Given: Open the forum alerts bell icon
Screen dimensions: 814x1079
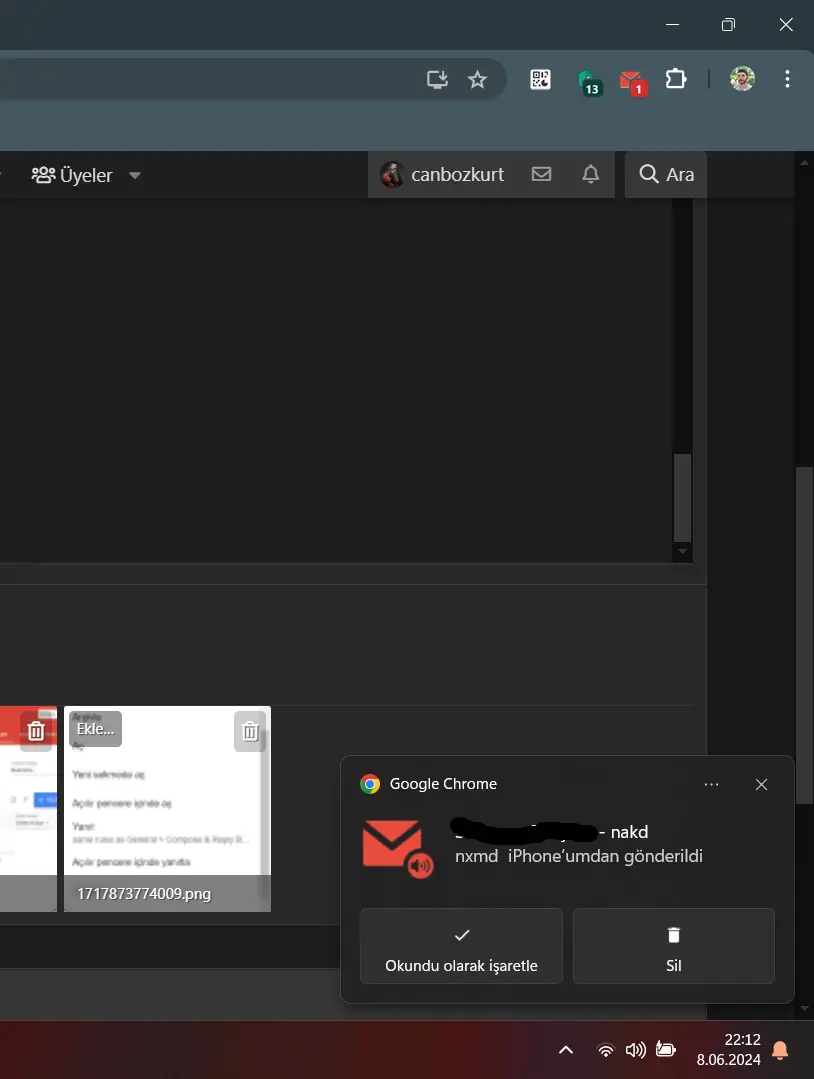Looking at the screenshot, I should coord(590,173).
